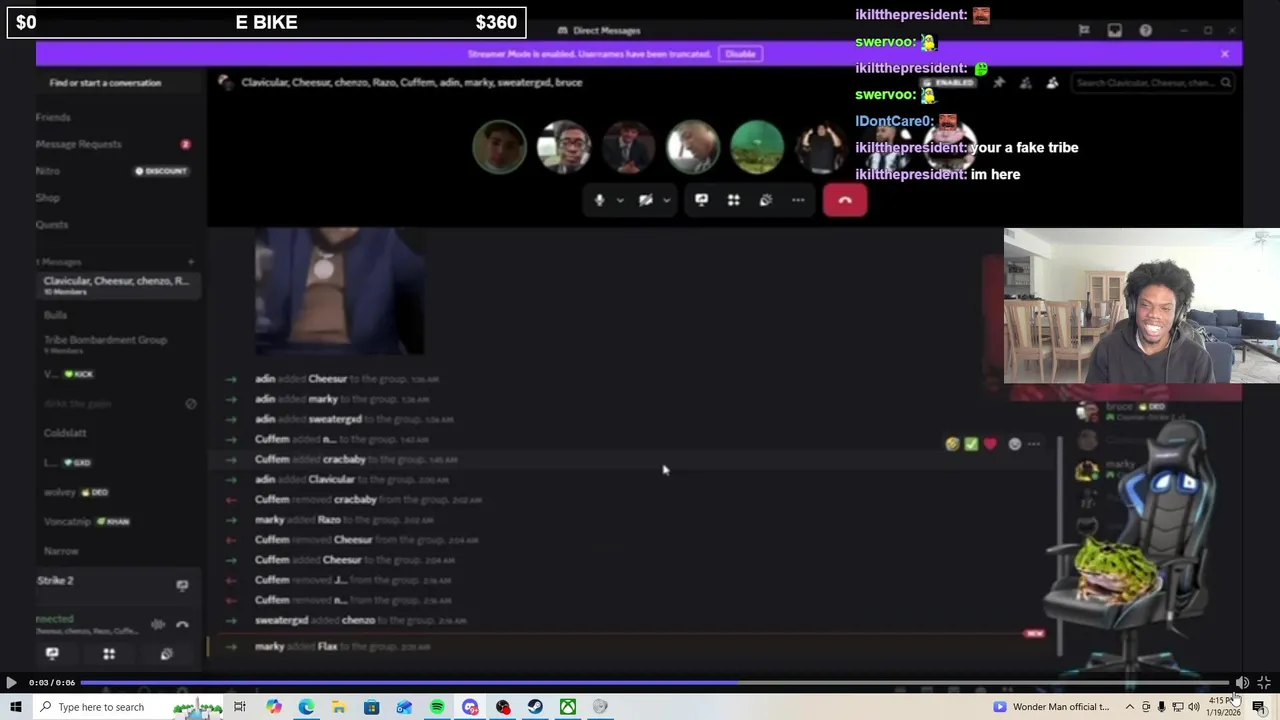
Task: Open Discord help icon
Action: point(1146,31)
